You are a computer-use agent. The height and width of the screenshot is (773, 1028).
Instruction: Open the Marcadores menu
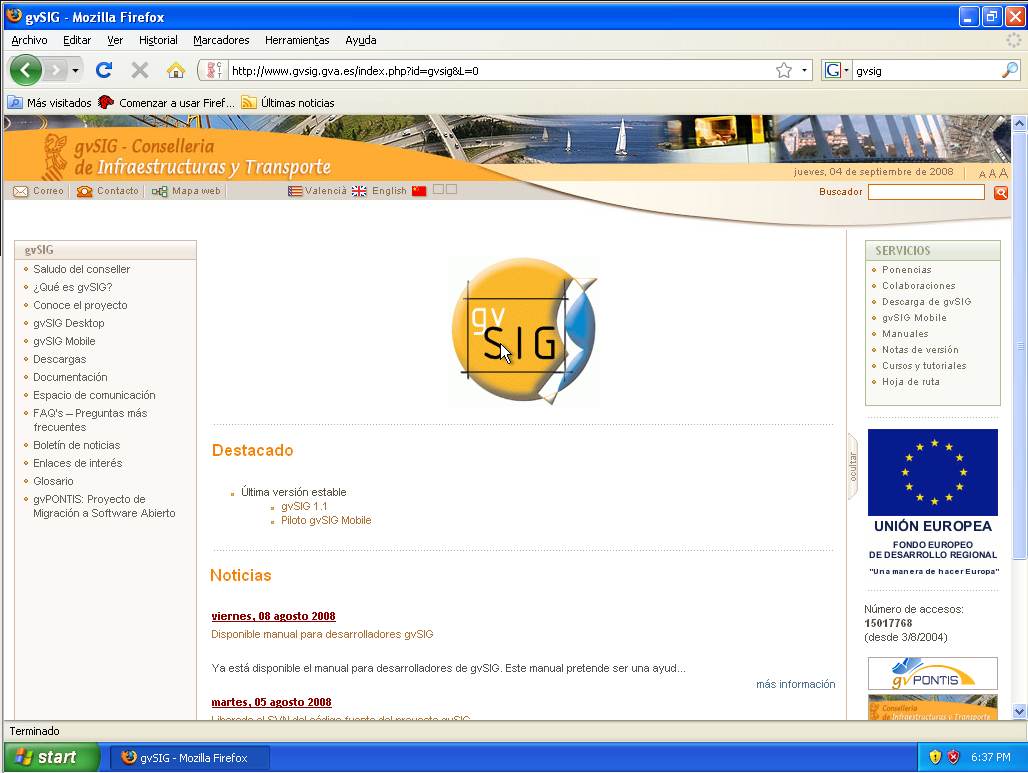click(x=221, y=40)
